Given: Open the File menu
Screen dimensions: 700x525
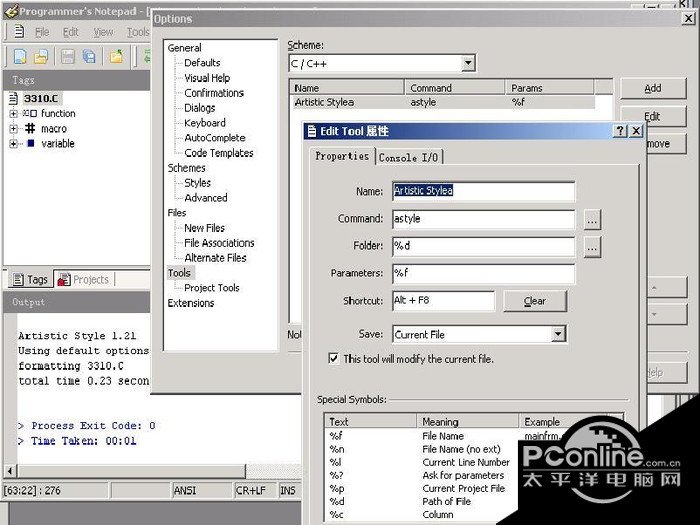Looking at the screenshot, I should point(42,32).
